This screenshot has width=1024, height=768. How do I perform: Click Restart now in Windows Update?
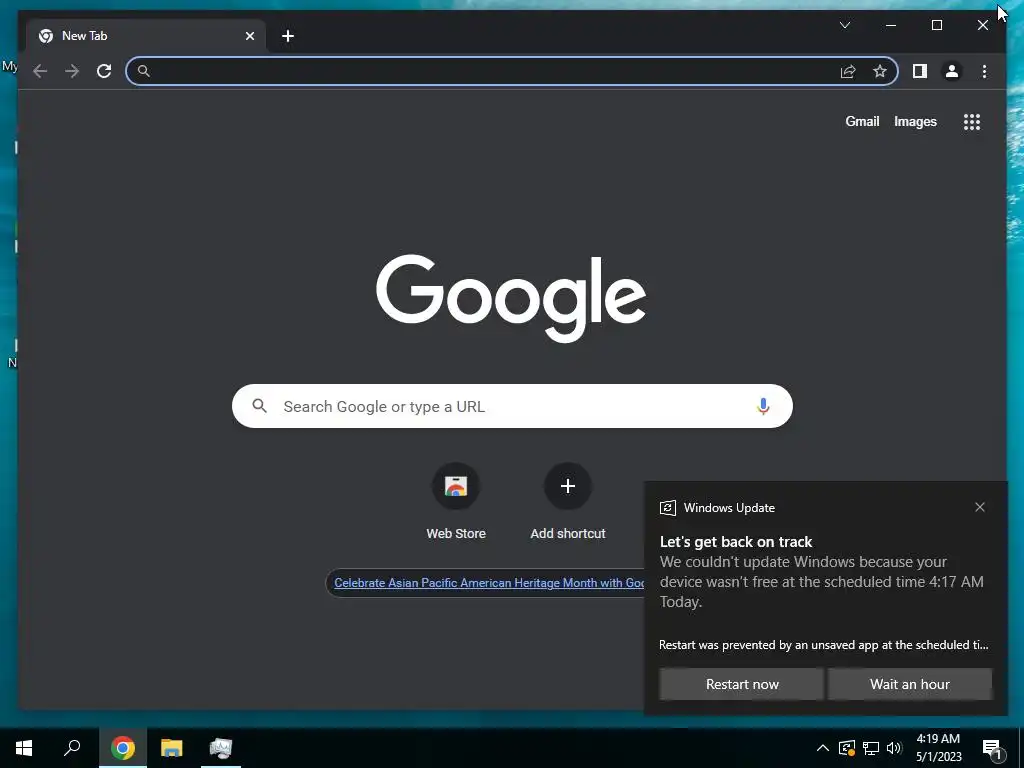(742, 684)
